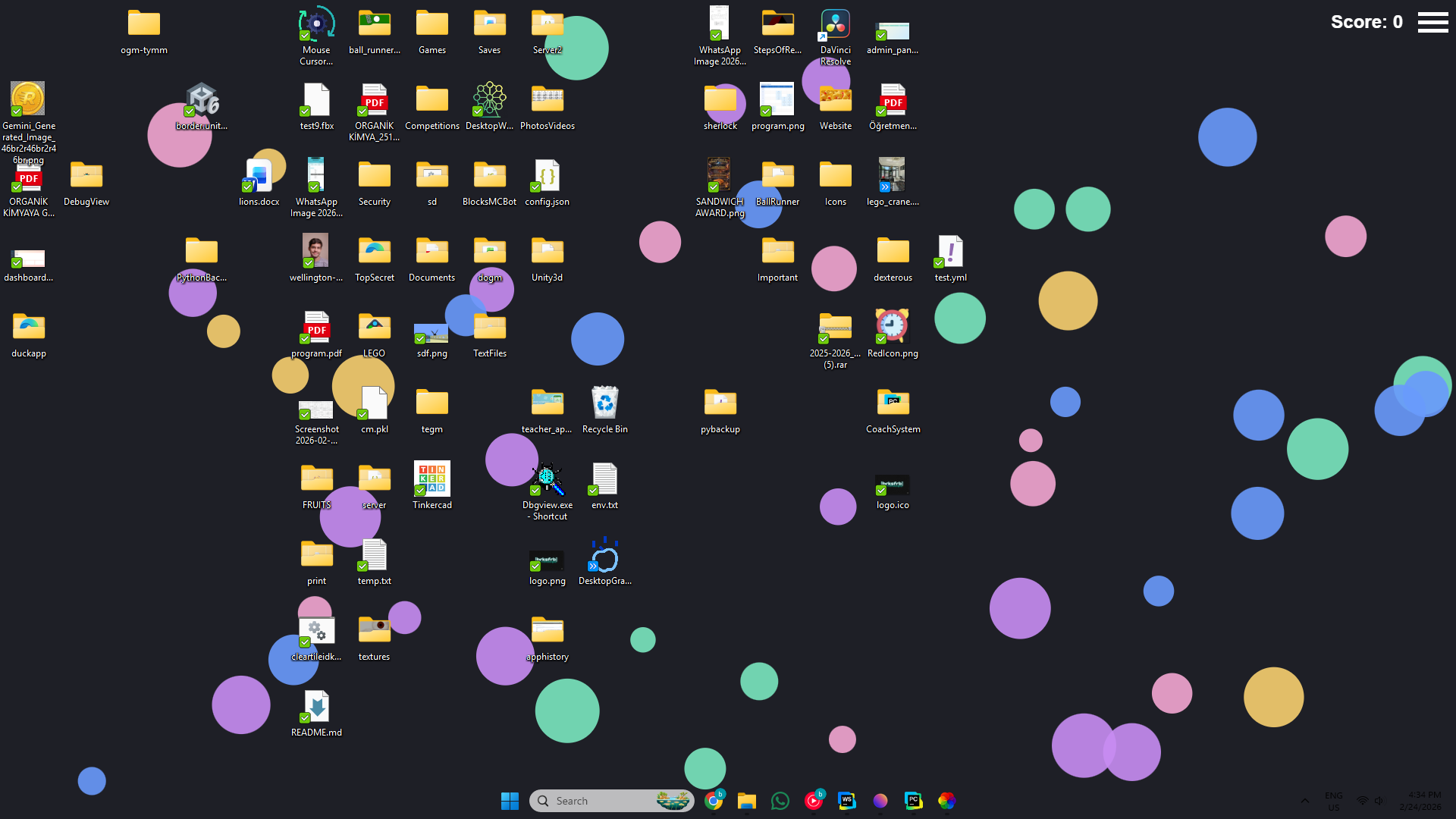Select the Recycle Bin icon
This screenshot has width=1456, height=819.
(x=604, y=403)
